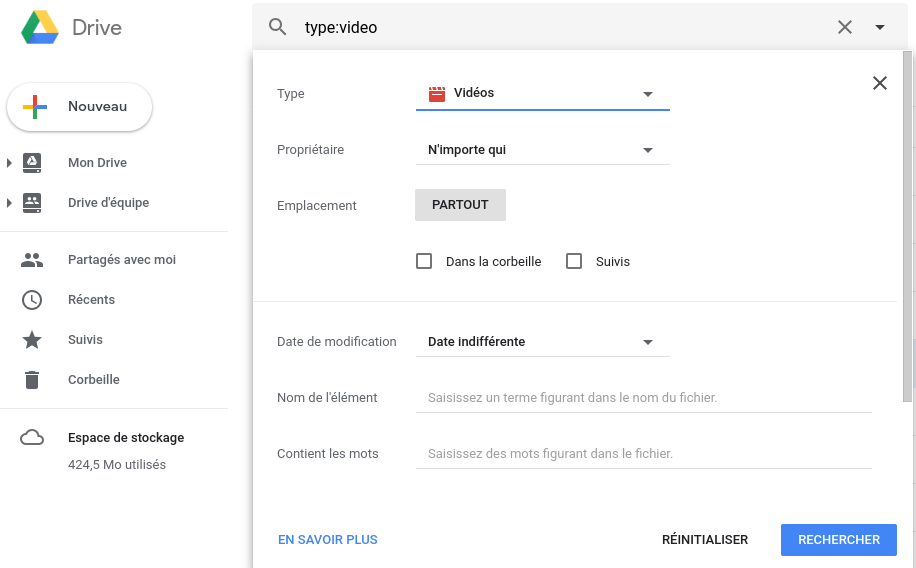Click 424,5 Mo utilisés text
916x568 pixels.
[117, 465]
